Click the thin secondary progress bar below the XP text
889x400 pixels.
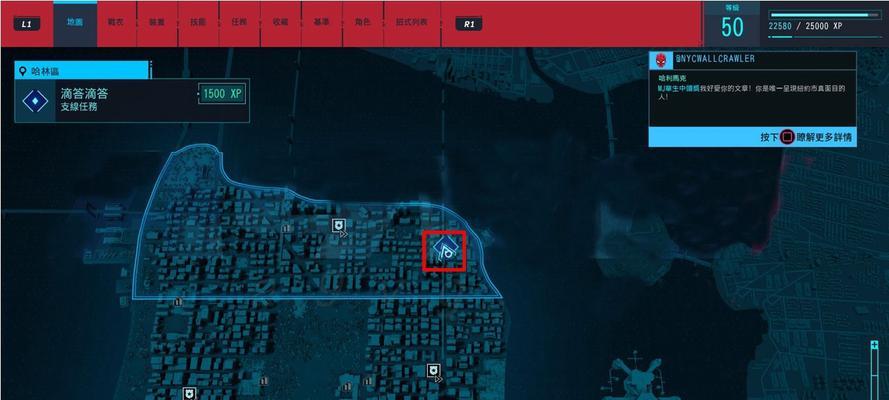point(826,37)
